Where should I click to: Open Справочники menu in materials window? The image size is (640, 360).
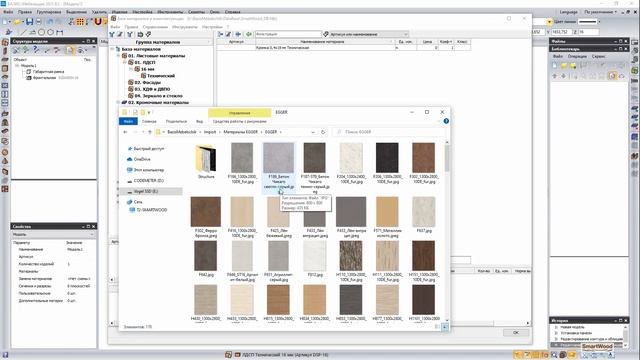155,27
